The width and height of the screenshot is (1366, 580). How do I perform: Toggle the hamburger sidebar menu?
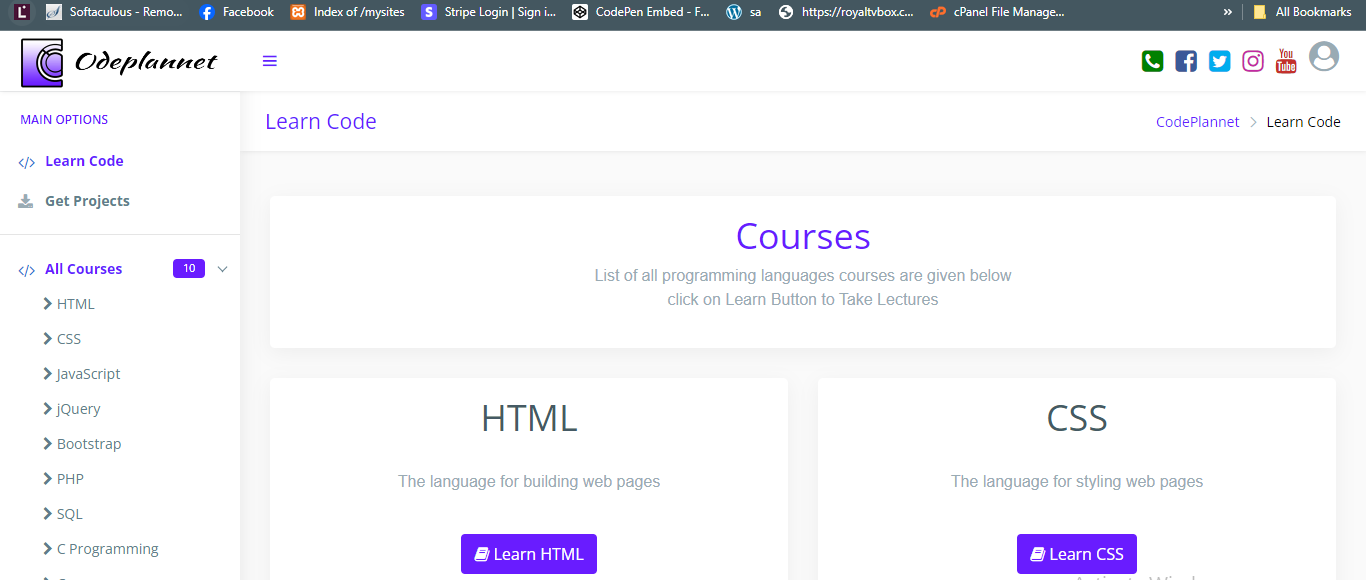pyautogui.click(x=269, y=61)
